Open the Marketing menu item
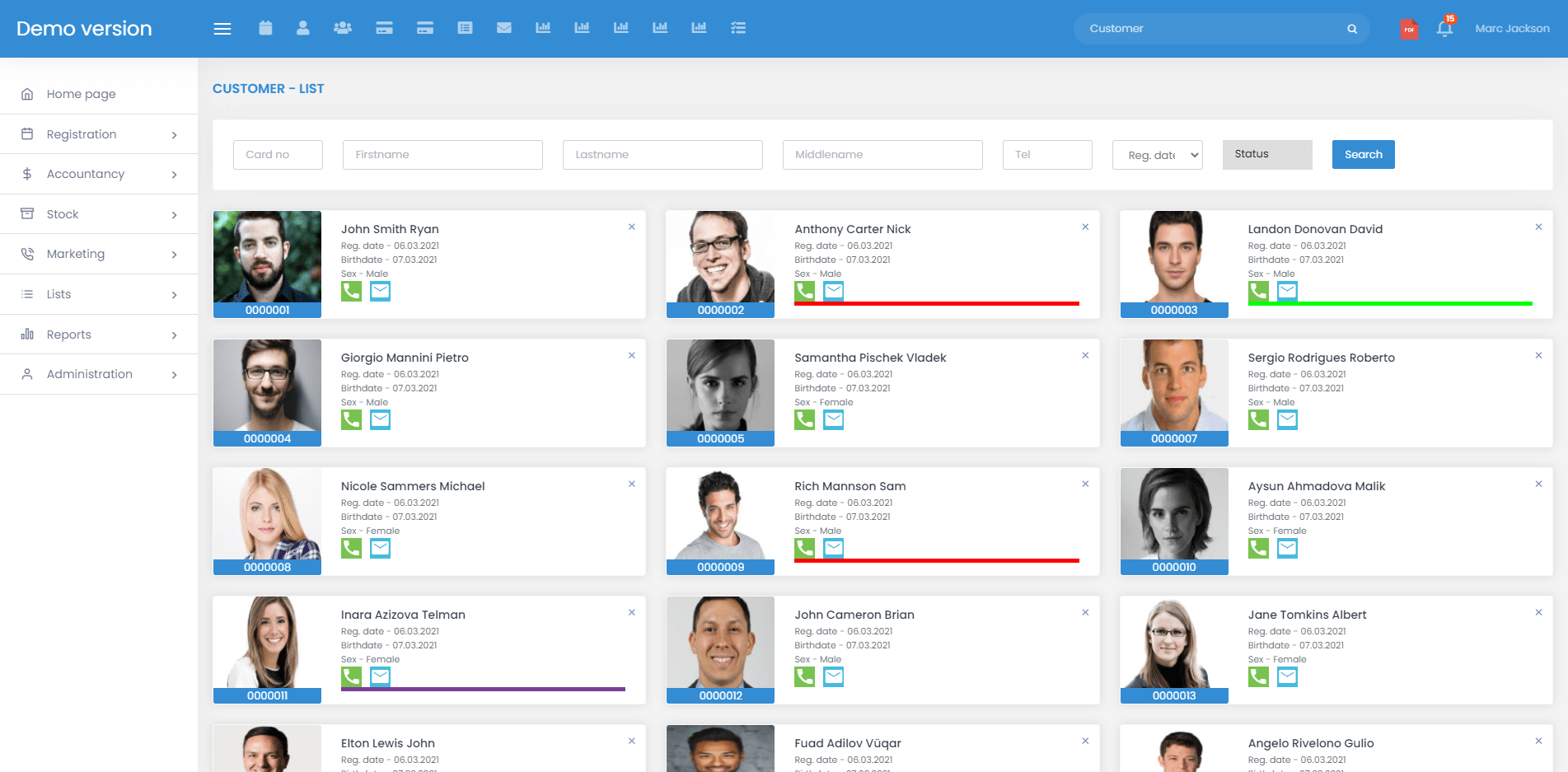 coord(99,254)
